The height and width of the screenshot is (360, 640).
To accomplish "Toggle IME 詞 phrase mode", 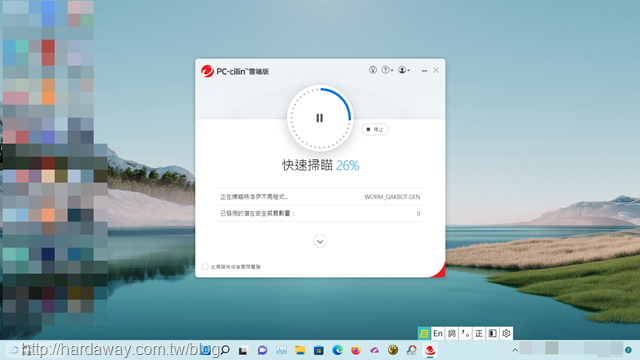I will tap(451, 333).
